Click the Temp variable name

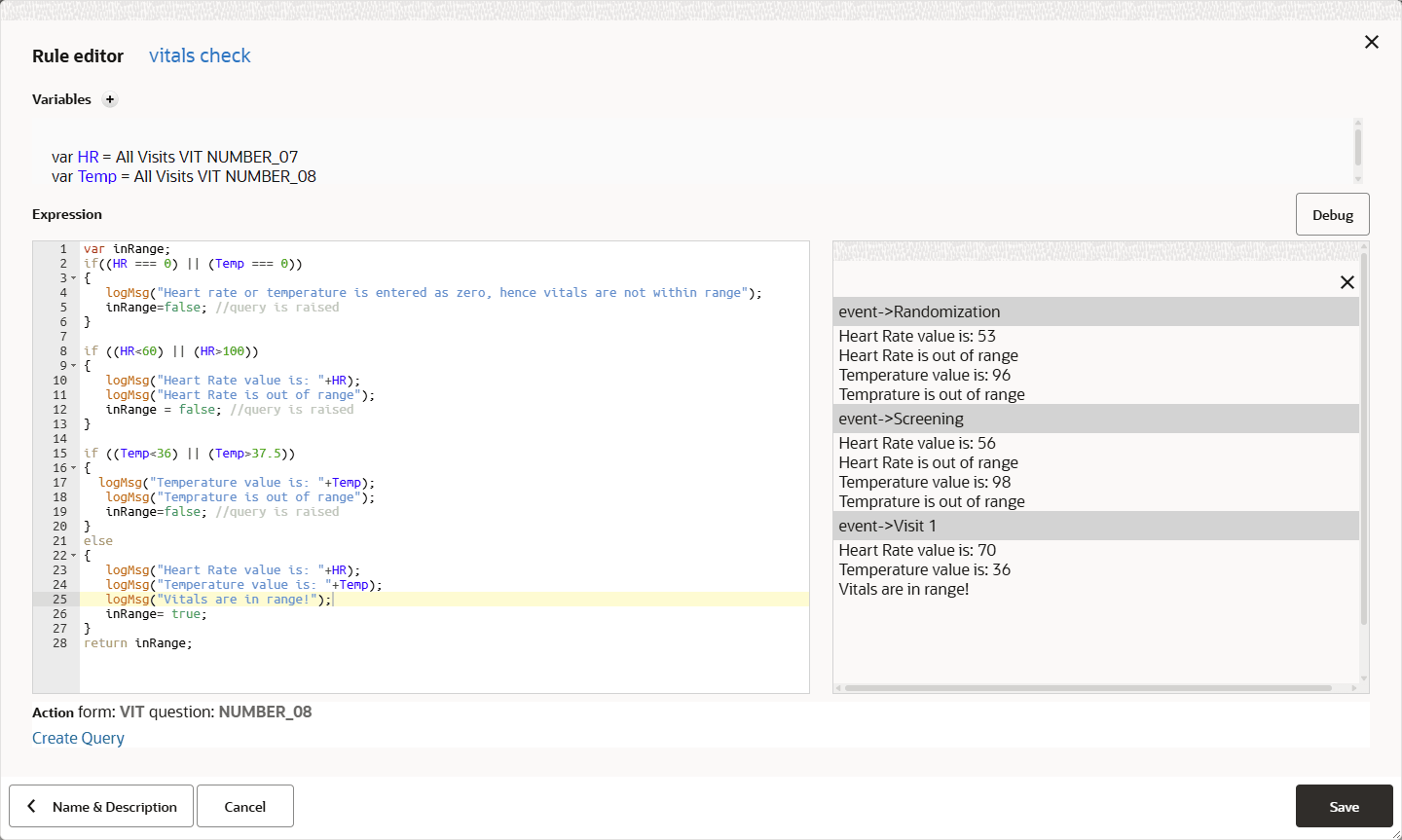coord(97,176)
